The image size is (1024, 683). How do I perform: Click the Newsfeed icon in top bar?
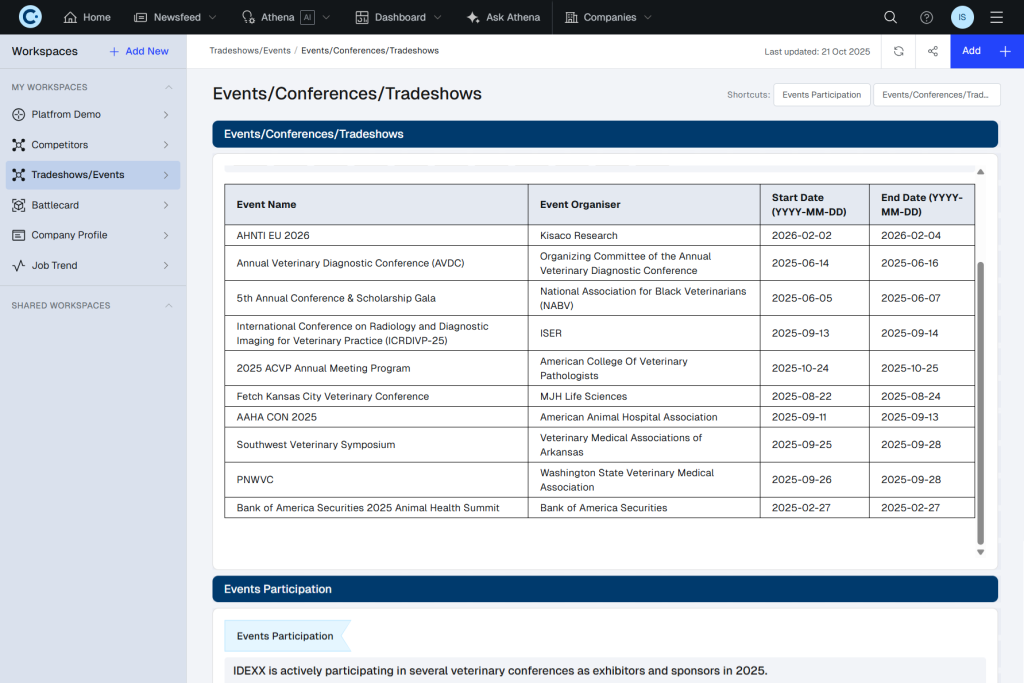coord(138,16)
